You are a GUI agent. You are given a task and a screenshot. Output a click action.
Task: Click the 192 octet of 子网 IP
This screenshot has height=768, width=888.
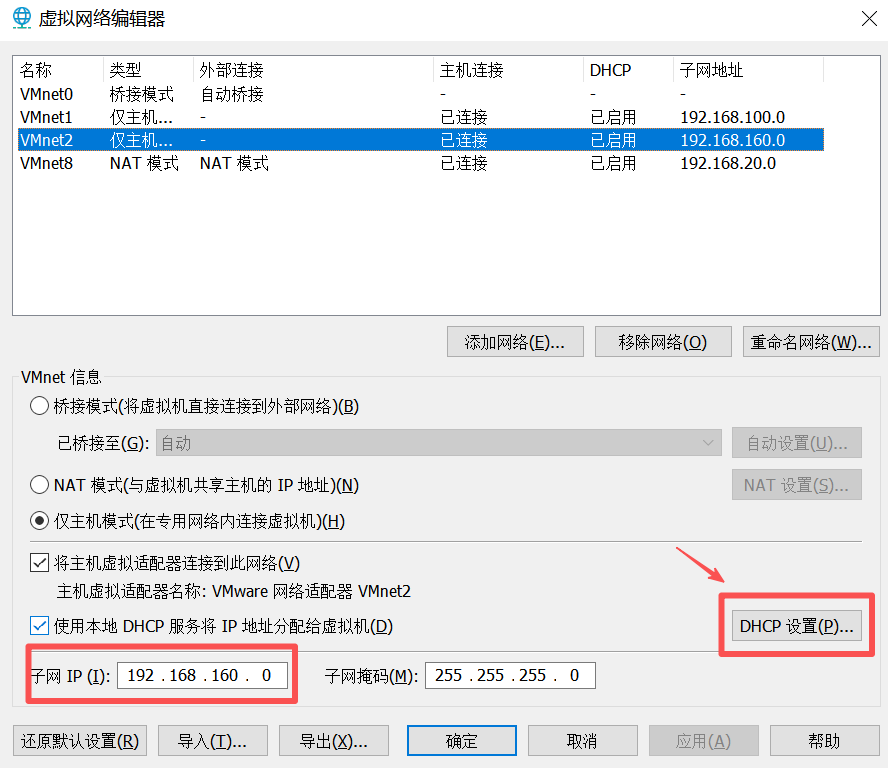coord(140,675)
